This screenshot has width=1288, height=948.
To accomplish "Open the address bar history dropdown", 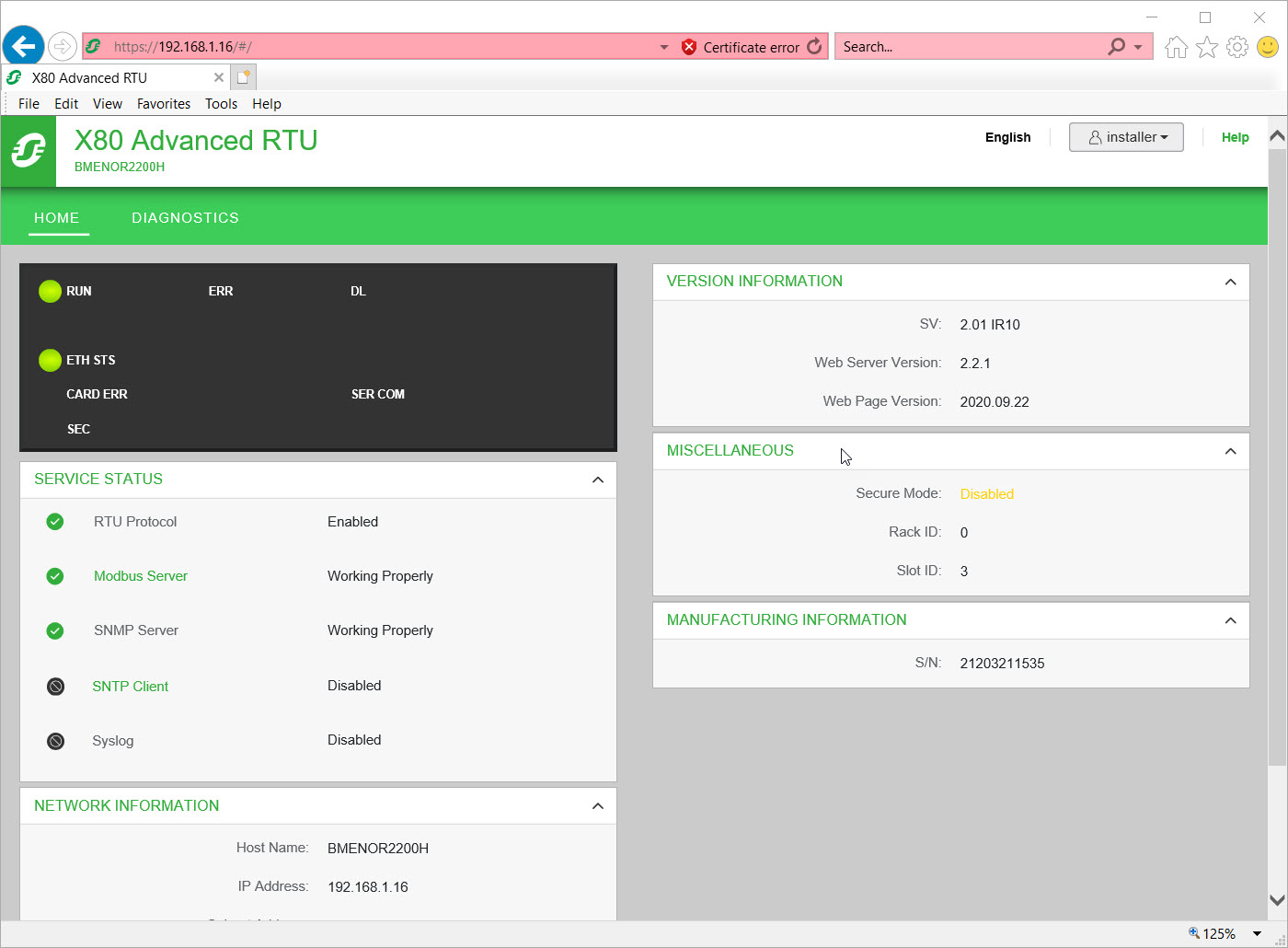I will coord(664,47).
